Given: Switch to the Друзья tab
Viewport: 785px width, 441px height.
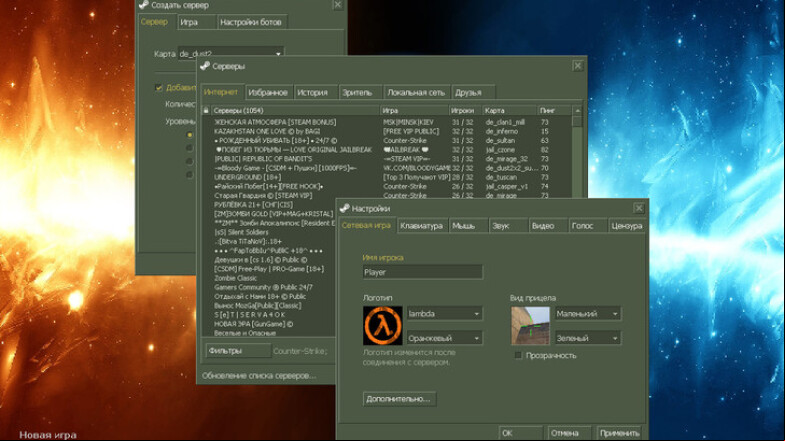Looking at the screenshot, I should (473, 93).
